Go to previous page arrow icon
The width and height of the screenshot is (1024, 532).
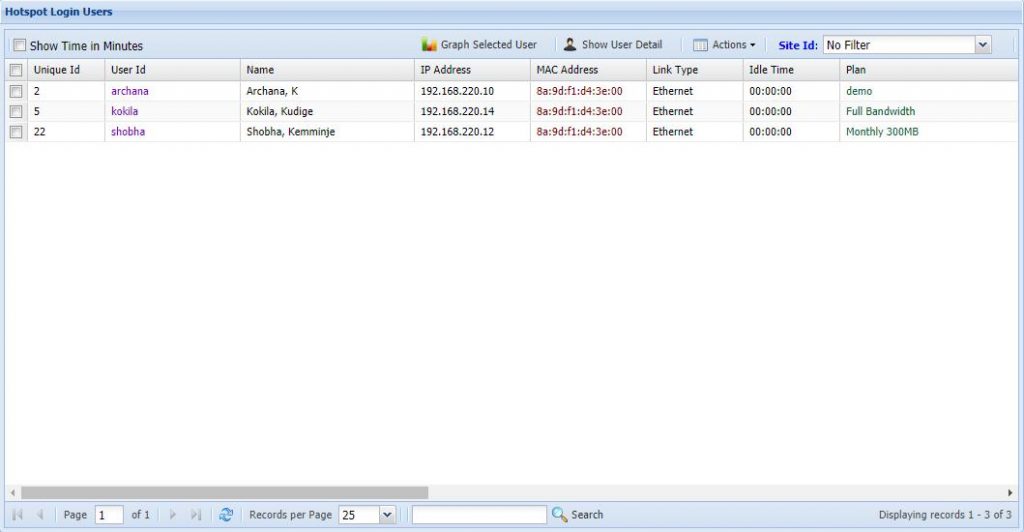[x=40, y=514]
